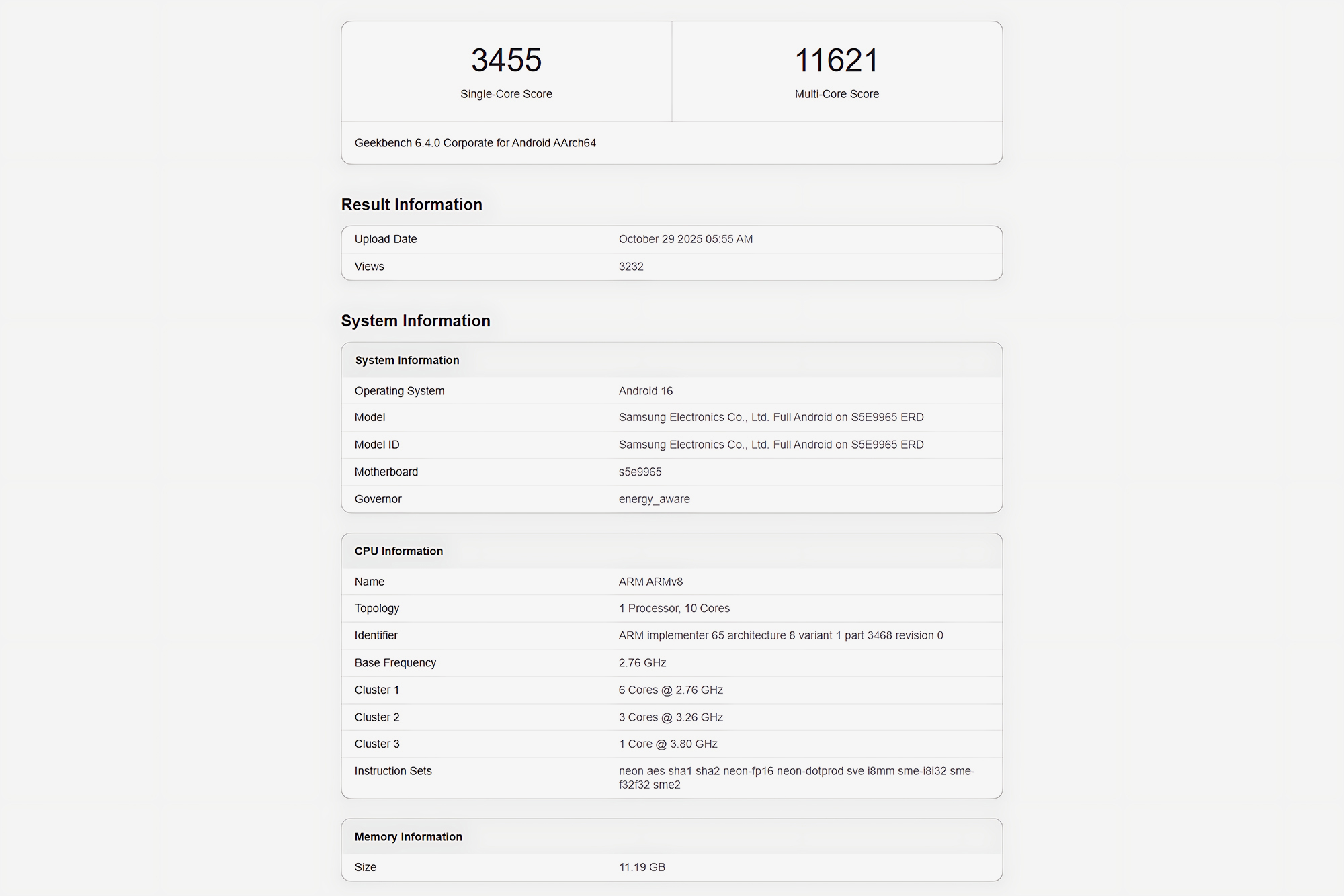Click the large System Information section heading
The image size is (1344, 896).
[415, 321]
